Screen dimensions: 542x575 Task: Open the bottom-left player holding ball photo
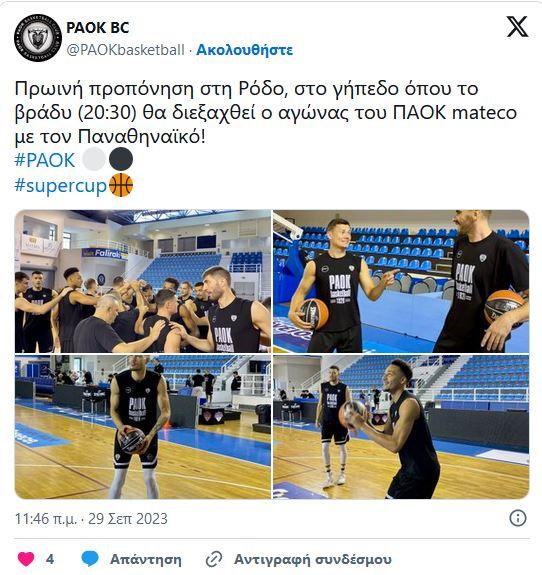pos(143,426)
